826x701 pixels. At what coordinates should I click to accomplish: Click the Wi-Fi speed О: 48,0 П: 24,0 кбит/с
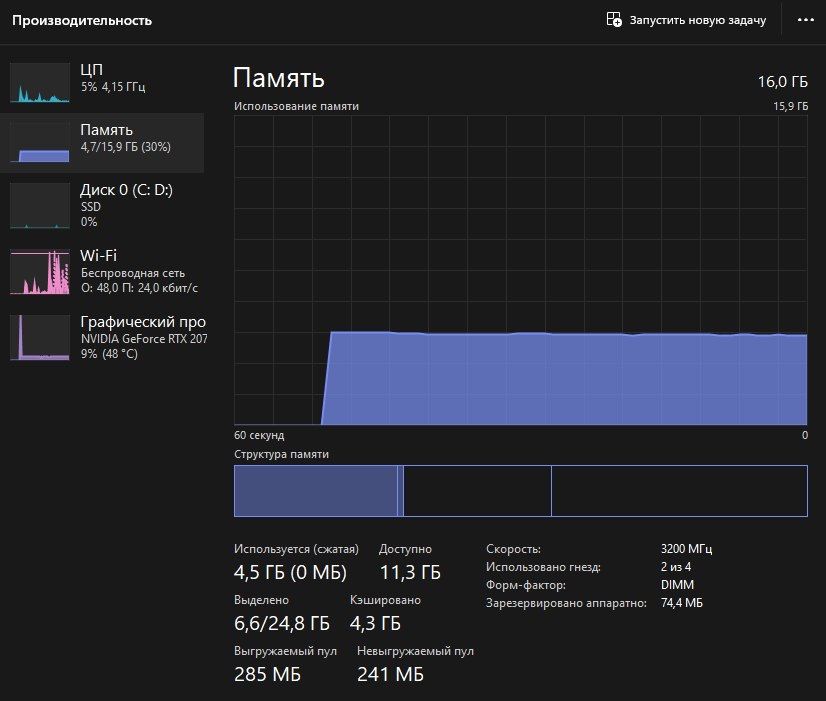point(139,288)
